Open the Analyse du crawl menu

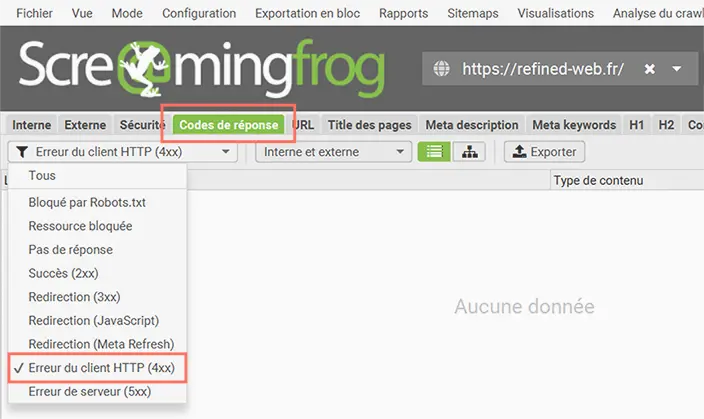coord(658,13)
